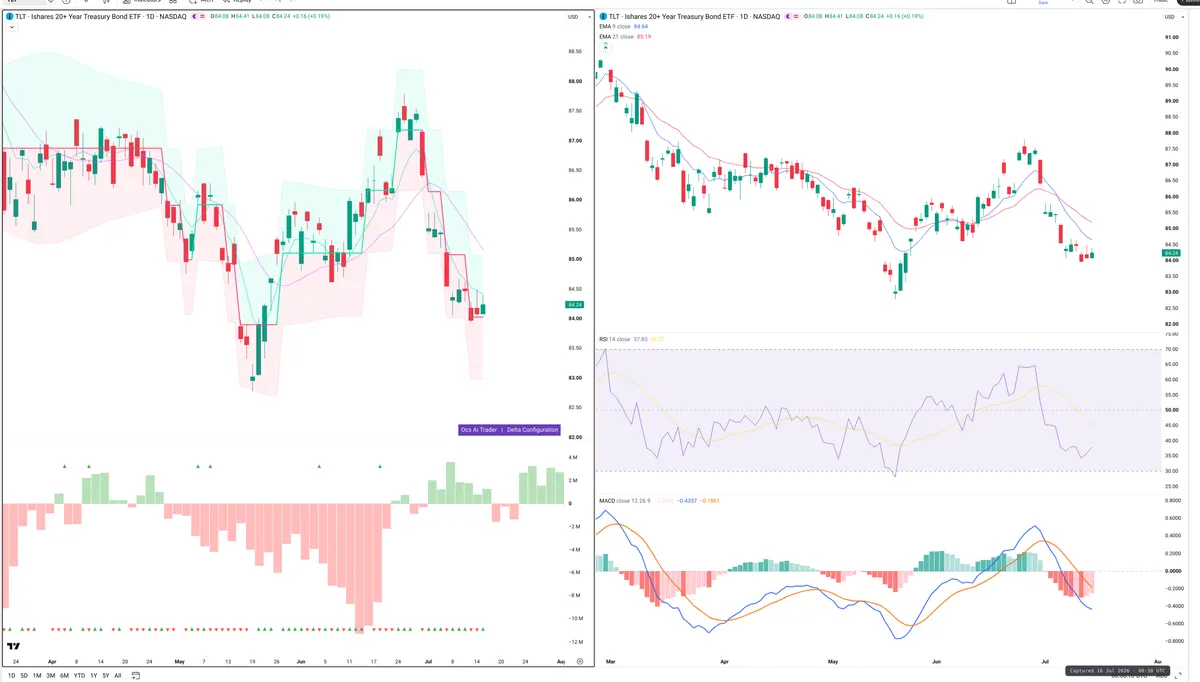Select 1M time range
This screenshot has width=1200, height=682.
[37, 675]
